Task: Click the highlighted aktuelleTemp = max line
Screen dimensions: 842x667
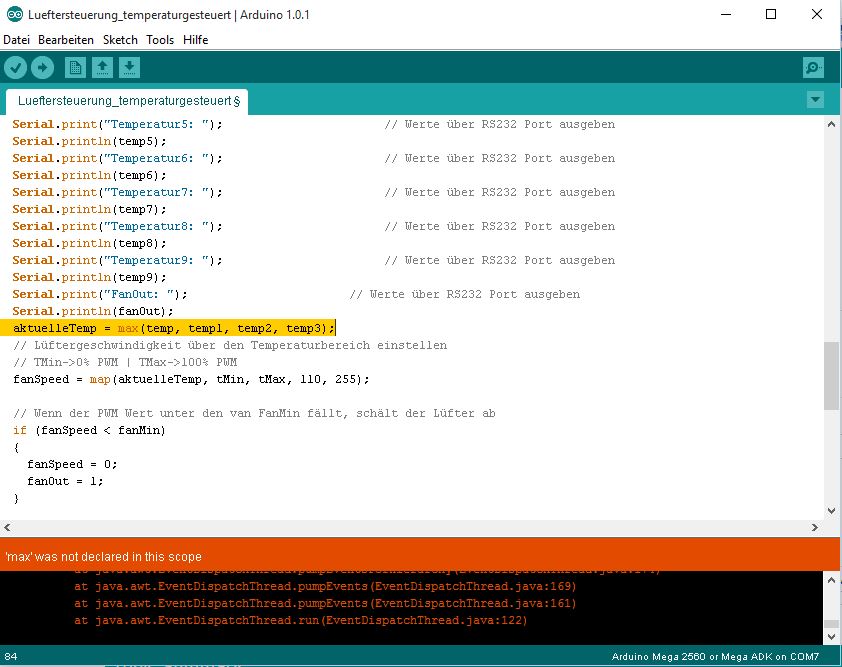Action: pyautogui.click(x=173, y=328)
